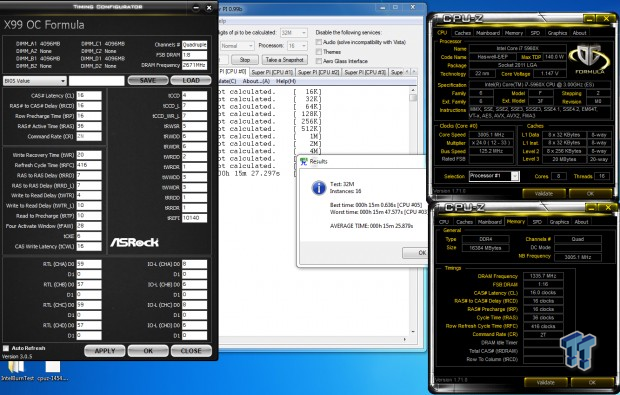Click the profile name field beside BIOS Value
Image resolution: width=620 pixels, height=395 pixels.
tap(96, 81)
